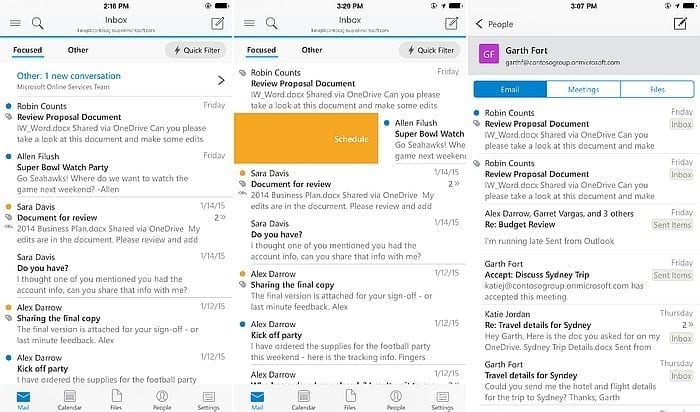Tap Inbox title in left screen

tap(116, 20)
